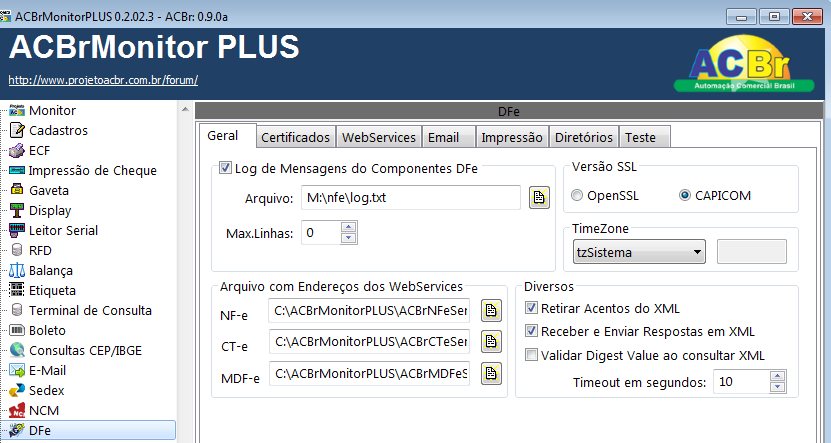Select Cadastros in the sidebar list
831x443 pixels.
tap(58, 130)
